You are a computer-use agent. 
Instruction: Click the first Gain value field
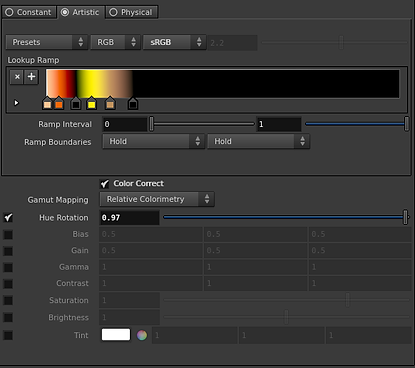click(x=151, y=251)
